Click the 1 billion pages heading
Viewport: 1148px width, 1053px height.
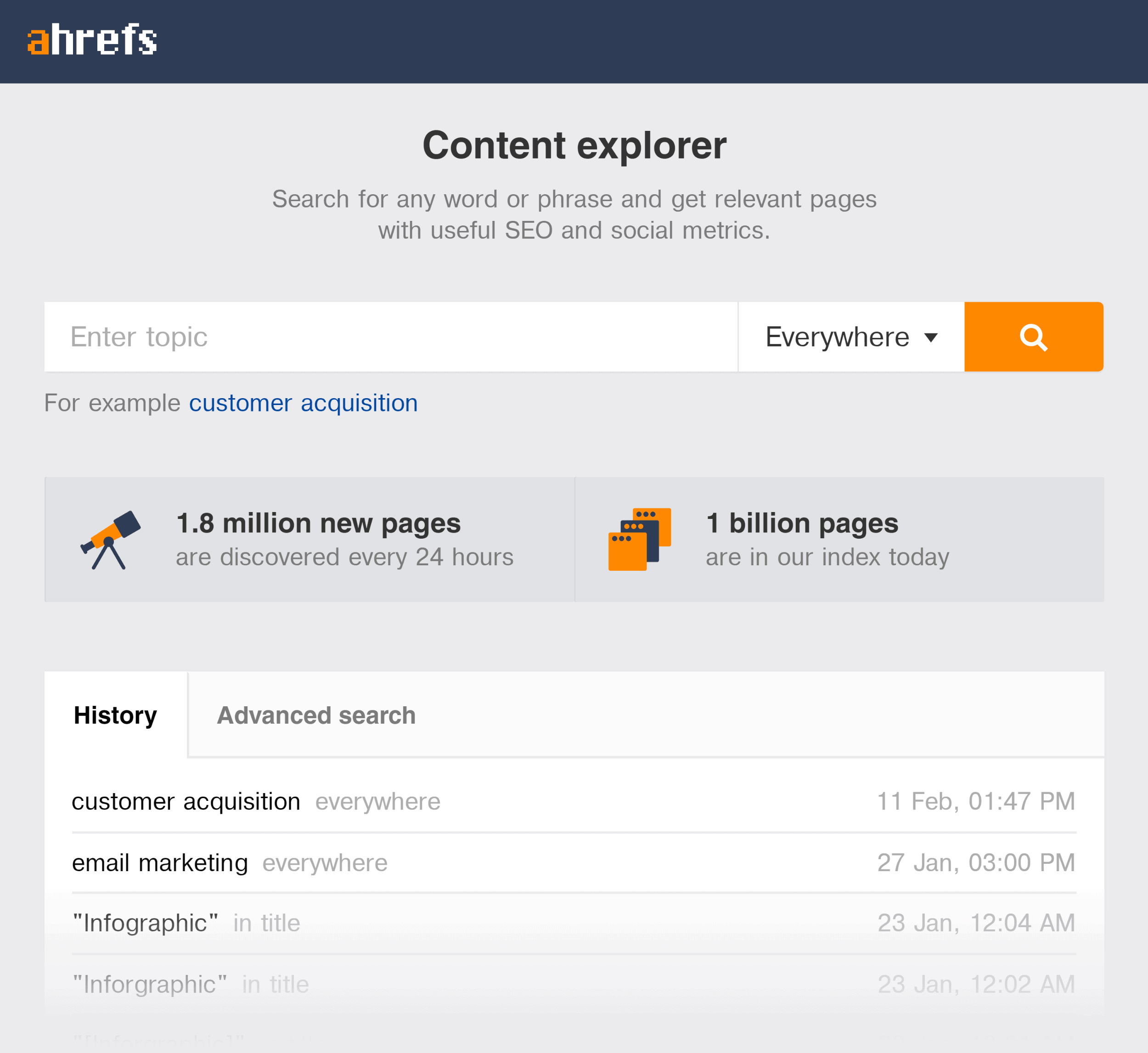(x=802, y=523)
